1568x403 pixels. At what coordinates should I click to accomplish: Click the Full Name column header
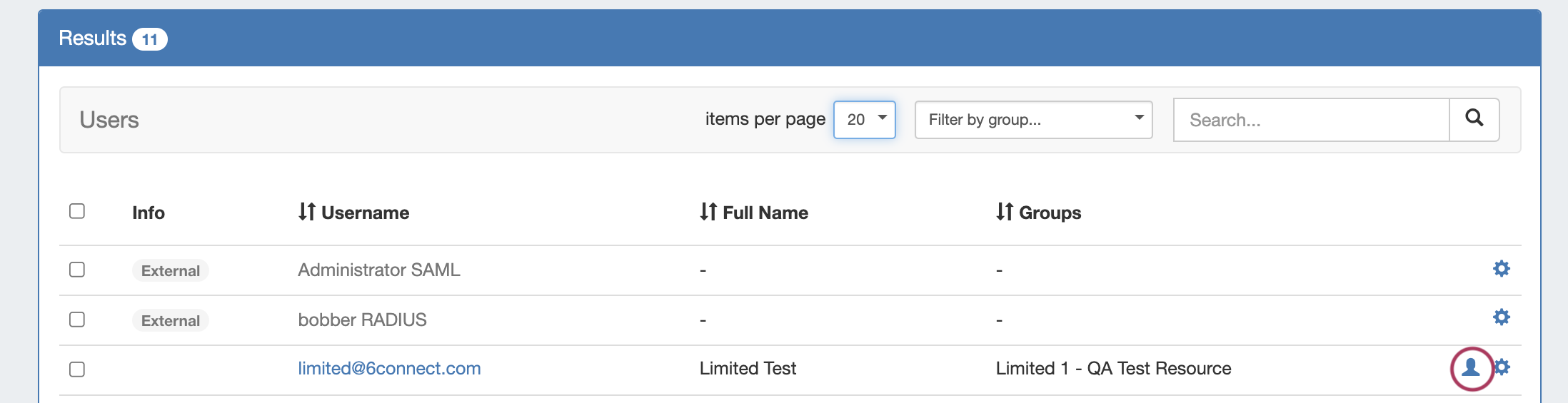(x=765, y=213)
